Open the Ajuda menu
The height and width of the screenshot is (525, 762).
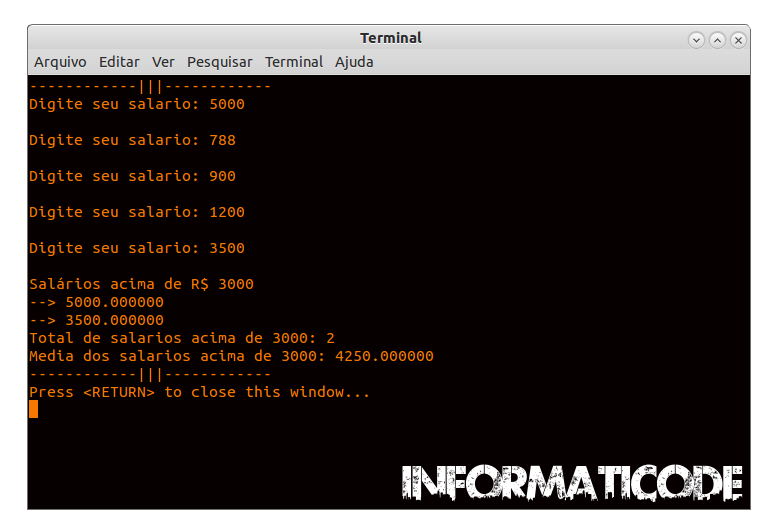click(354, 62)
